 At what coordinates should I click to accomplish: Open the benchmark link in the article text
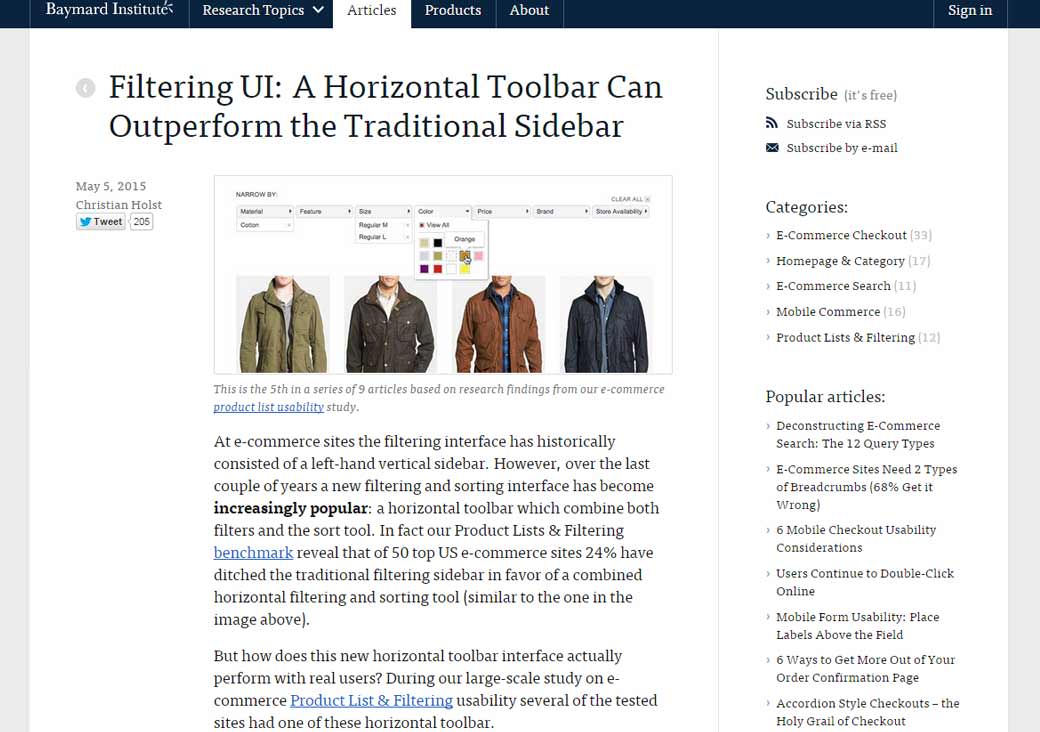click(253, 552)
